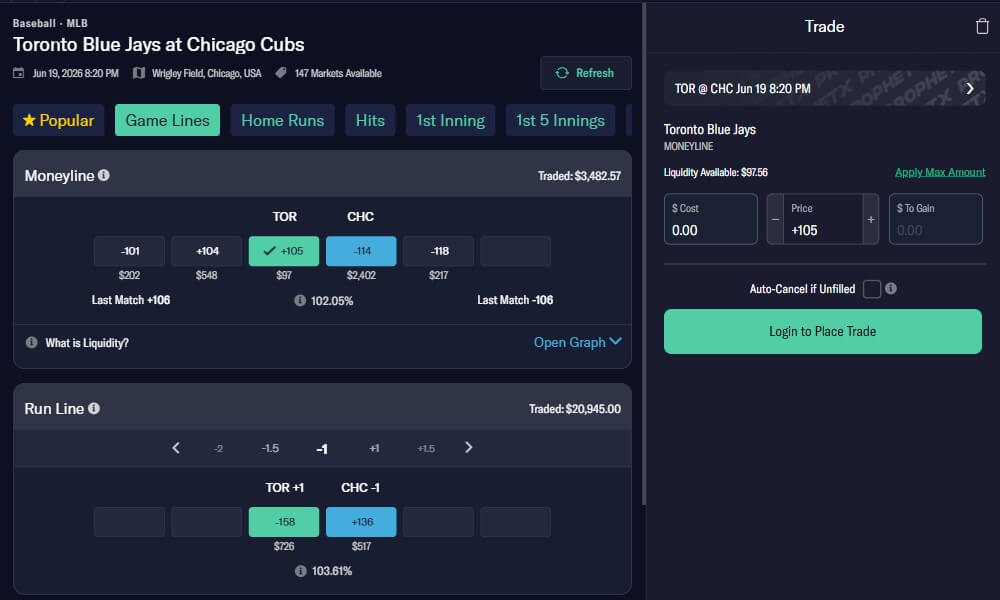Click the Refresh button
This screenshot has width=1000, height=600.
(585, 73)
